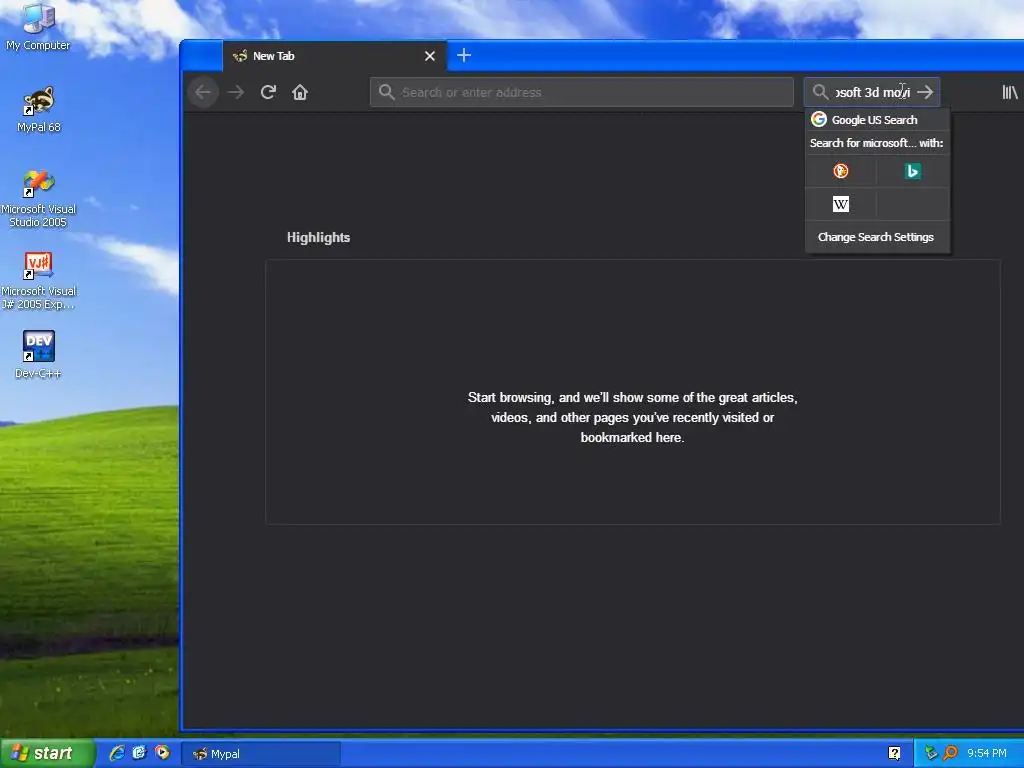The height and width of the screenshot is (768, 1024).
Task: Click the help question mark tray icon
Action: point(894,753)
